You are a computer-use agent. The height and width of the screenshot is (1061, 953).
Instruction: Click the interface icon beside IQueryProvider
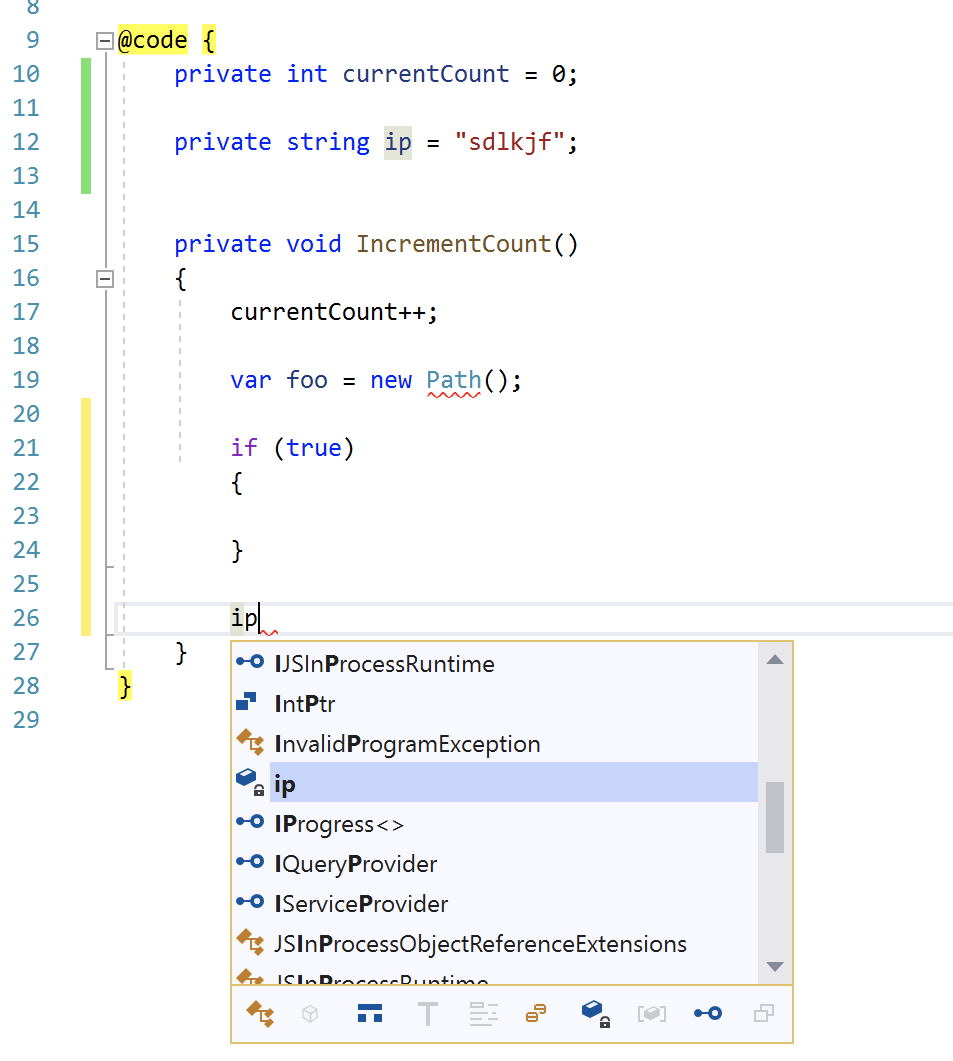point(250,861)
